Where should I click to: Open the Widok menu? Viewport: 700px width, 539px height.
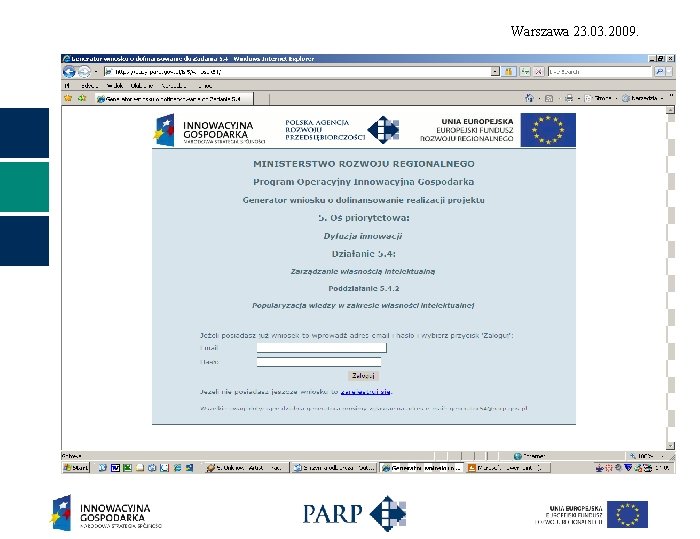click(115, 85)
